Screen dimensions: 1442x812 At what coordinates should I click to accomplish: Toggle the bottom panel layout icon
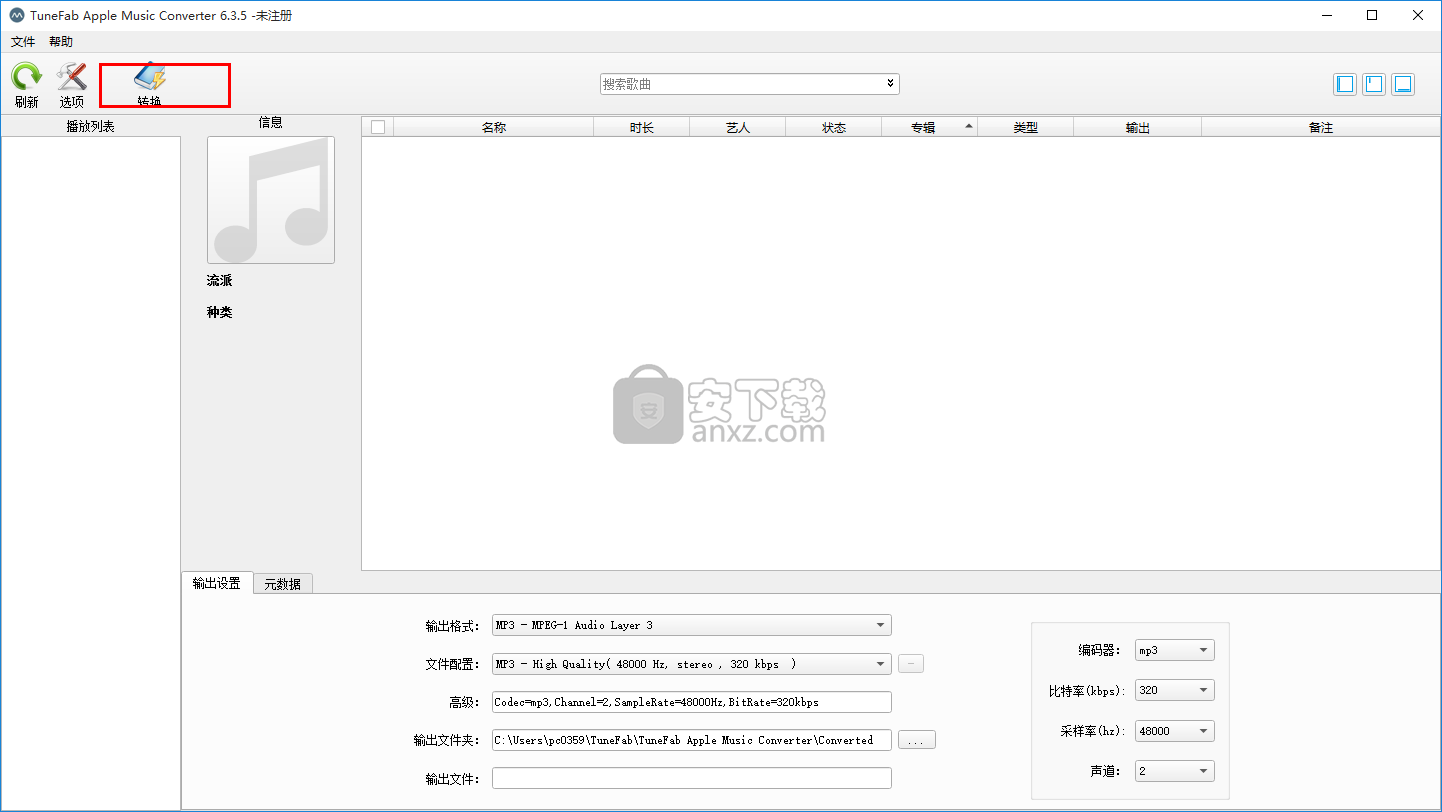click(1403, 84)
